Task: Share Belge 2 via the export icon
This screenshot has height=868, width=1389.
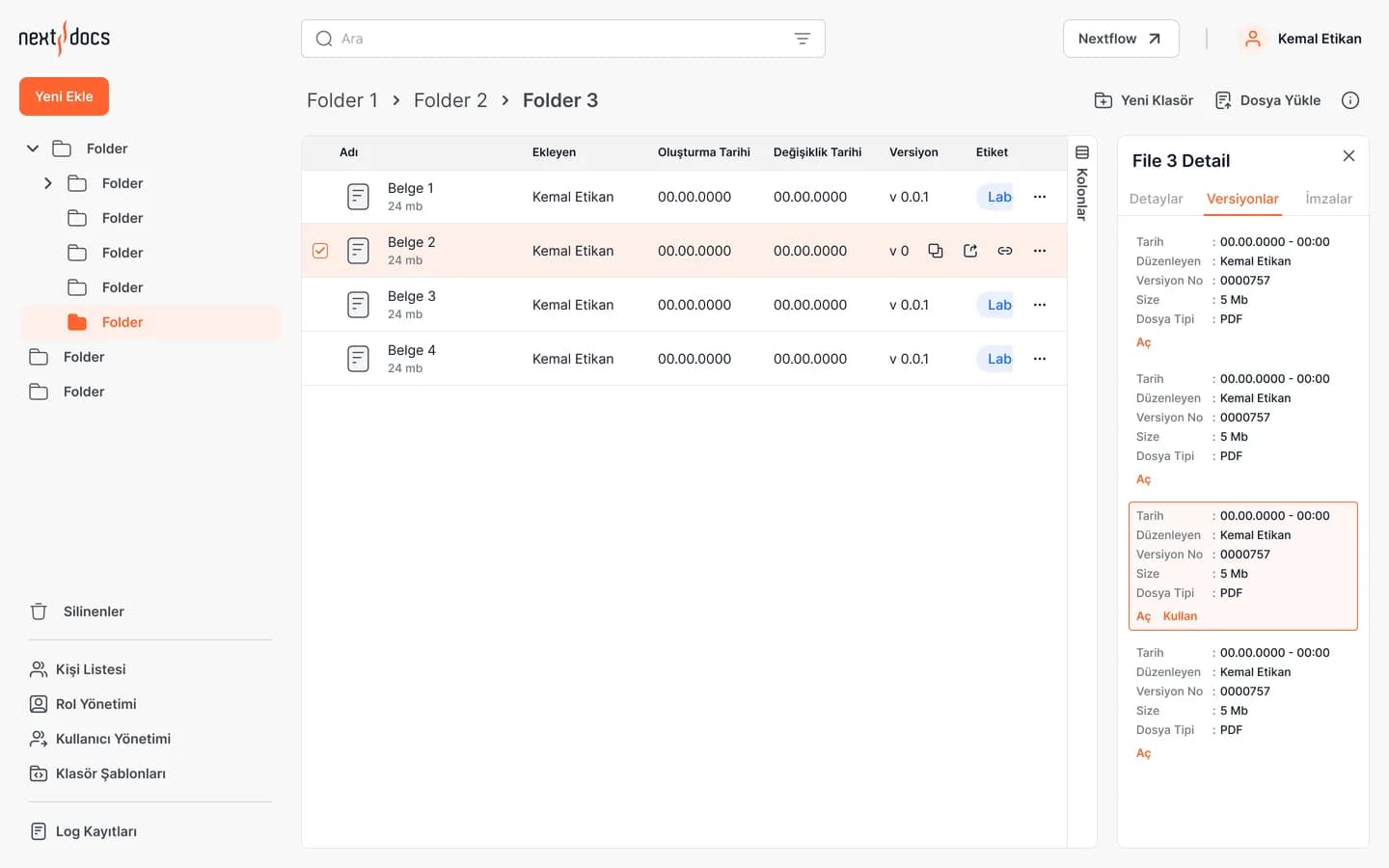Action: [x=970, y=251]
